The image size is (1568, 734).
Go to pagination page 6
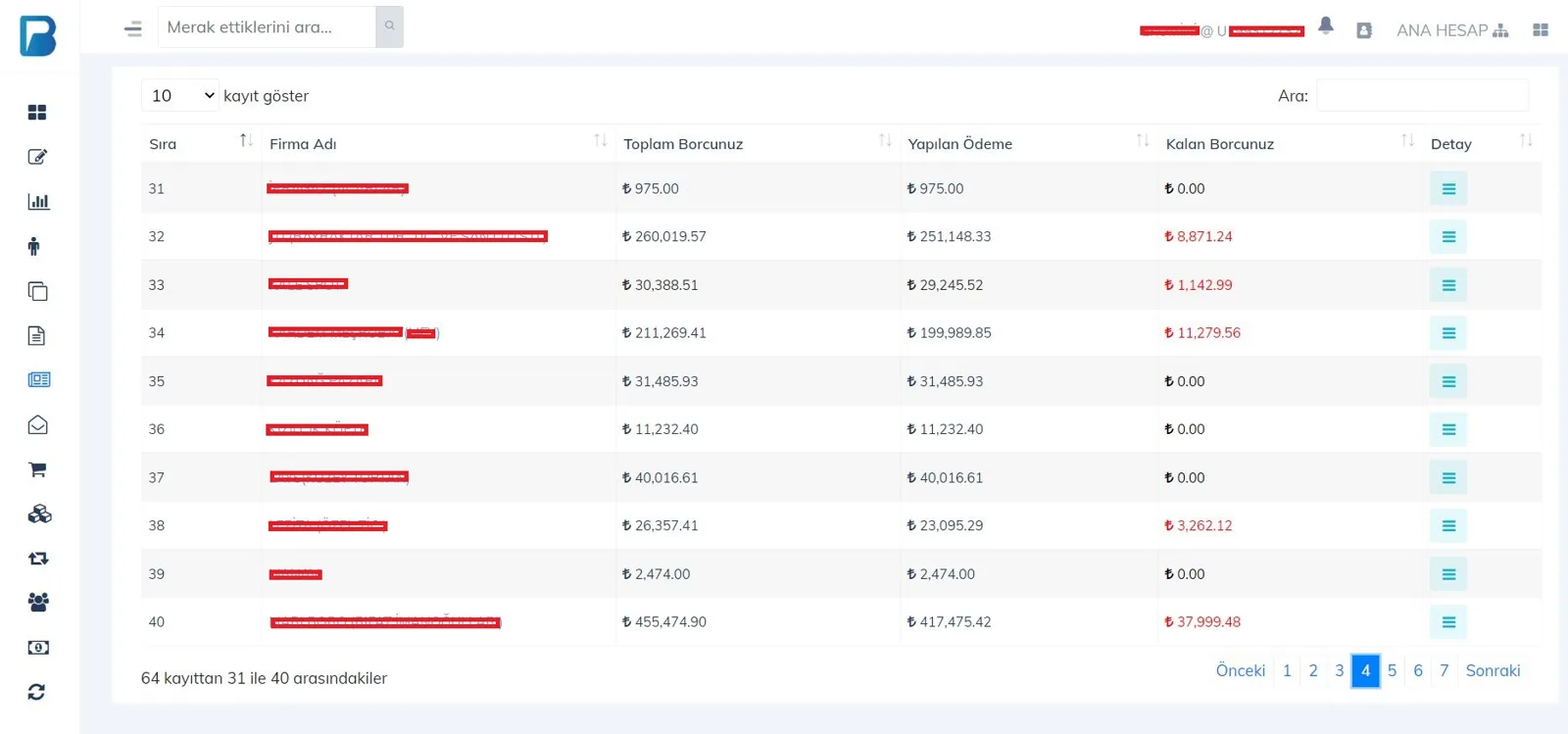point(1418,670)
